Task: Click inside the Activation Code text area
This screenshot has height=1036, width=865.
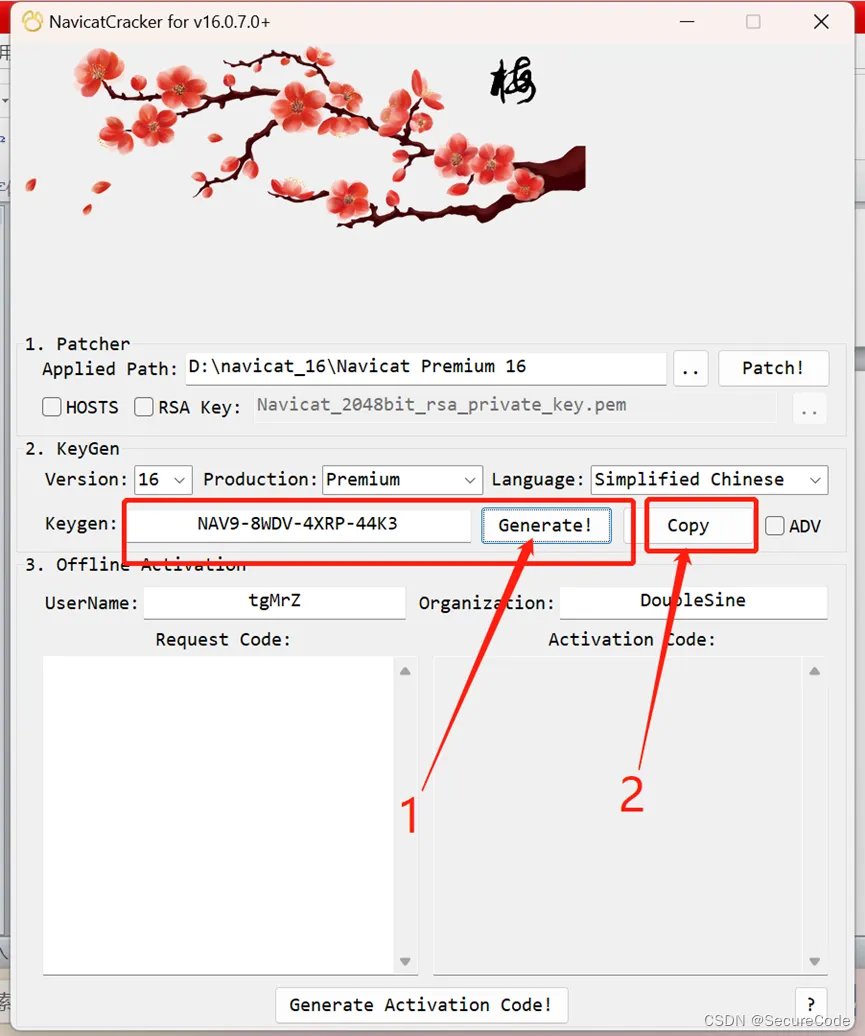Action: [x=618, y=815]
